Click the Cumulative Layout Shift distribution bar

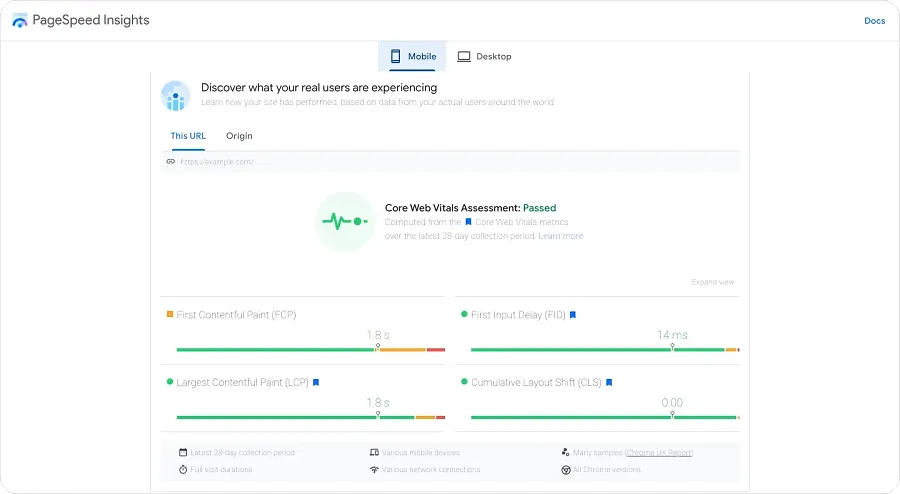pyautogui.click(x=605, y=417)
